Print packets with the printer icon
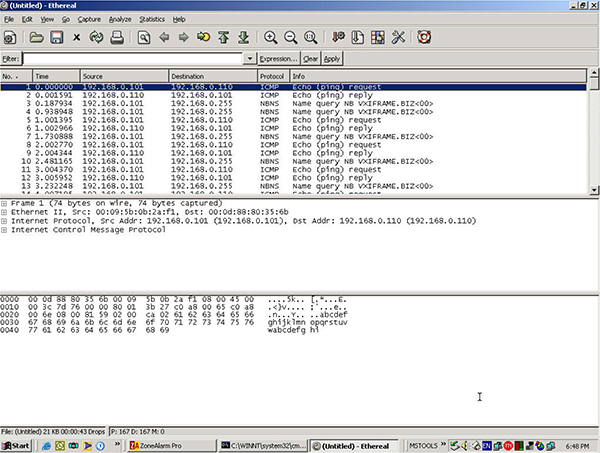Viewport: 600px width, 453px height. [x=117, y=37]
